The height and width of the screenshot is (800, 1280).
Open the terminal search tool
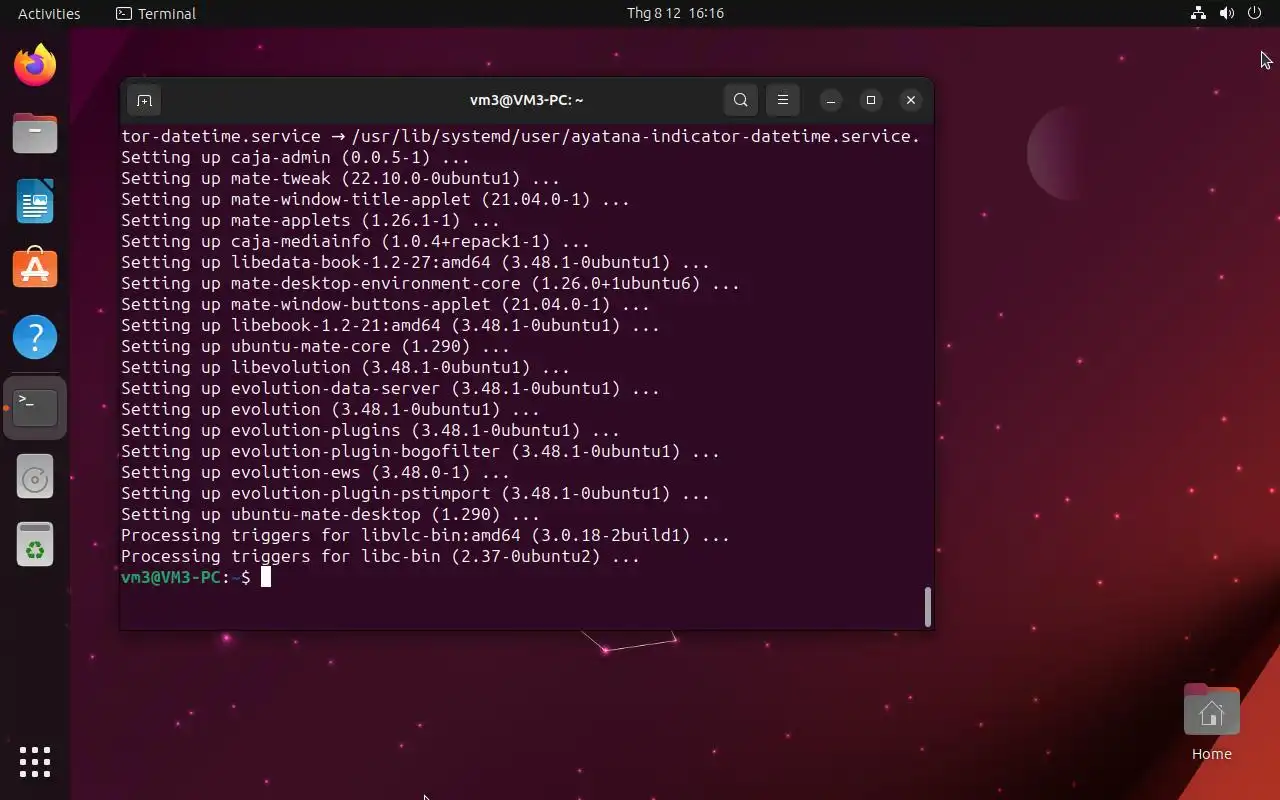tap(741, 100)
